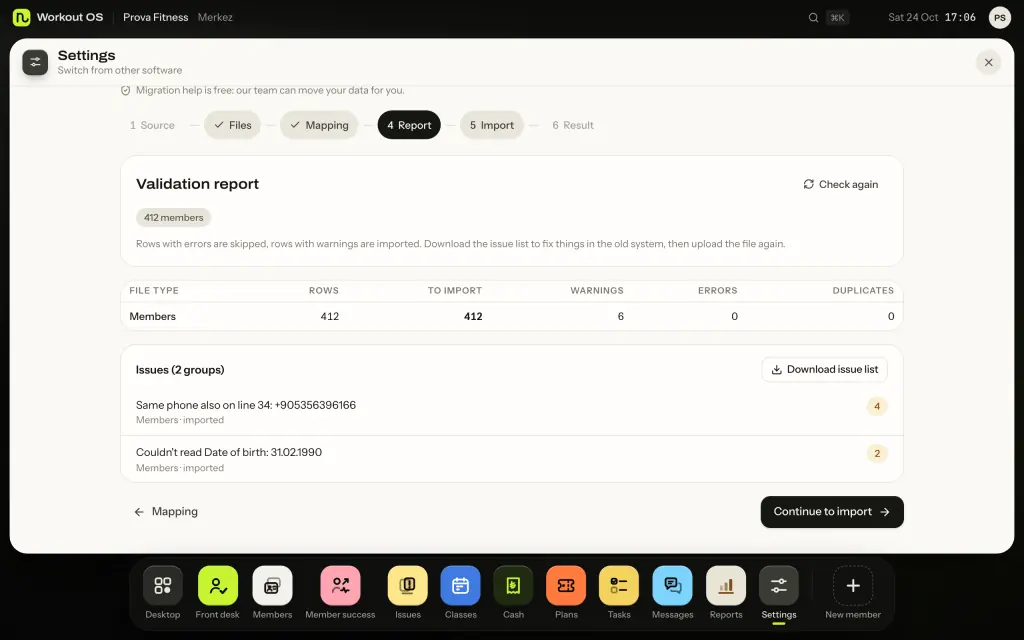Open the PS user avatar
Screen dimensions: 1024x640
click(x=1000, y=18)
